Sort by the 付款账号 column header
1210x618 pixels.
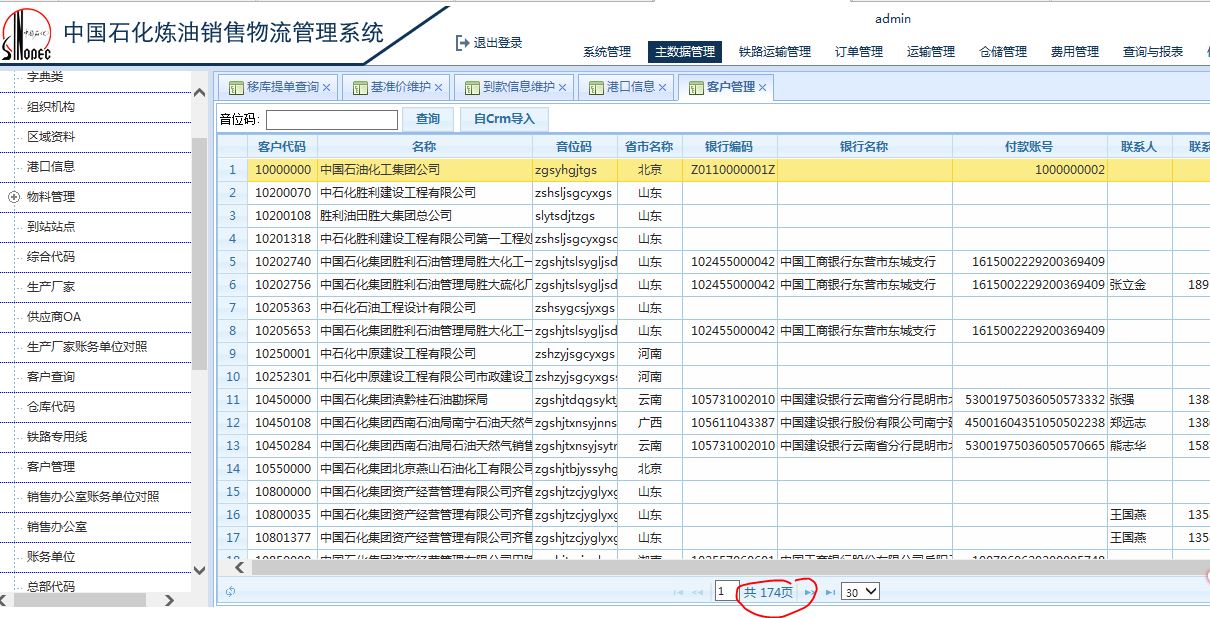(1029, 147)
